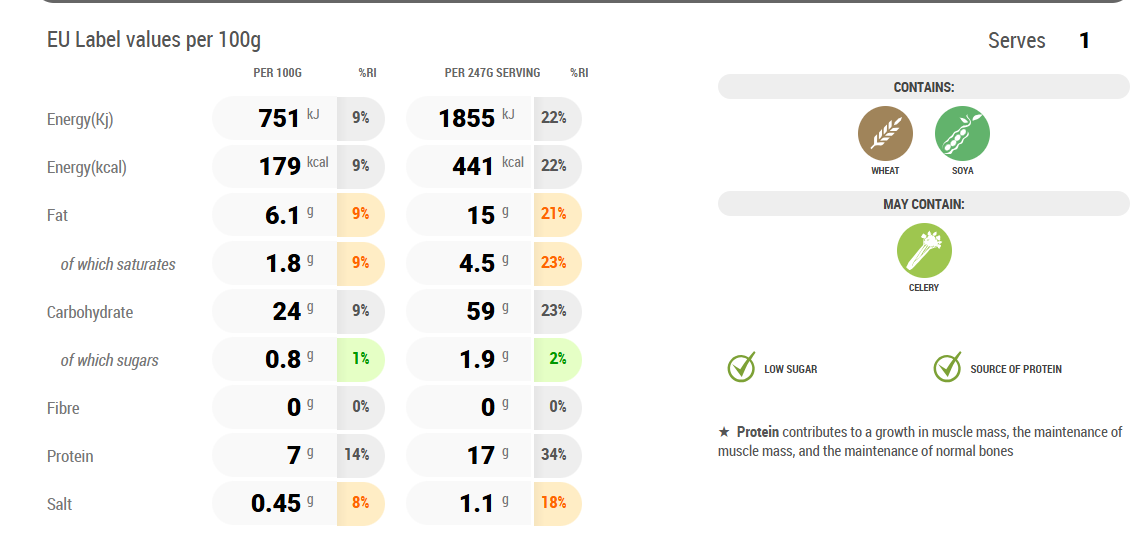
Task: Click the star icon beside Protein claim
Action: (x=724, y=432)
